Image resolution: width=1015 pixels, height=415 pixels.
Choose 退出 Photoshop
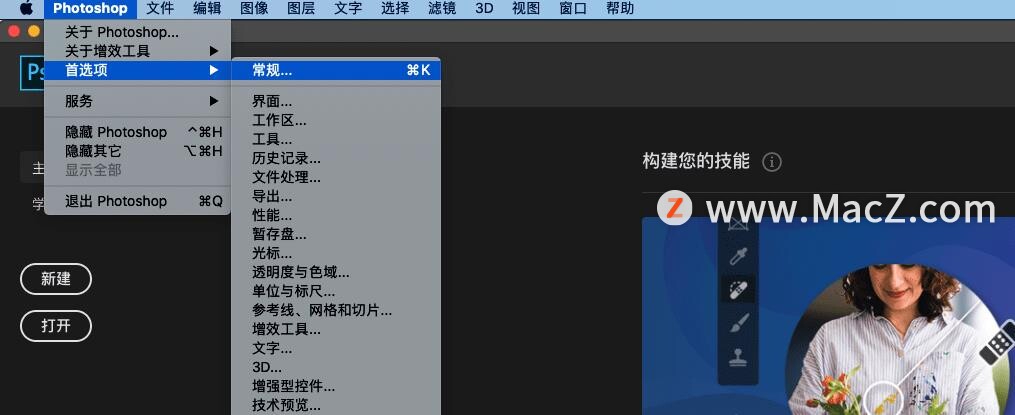tap(137, 201)
